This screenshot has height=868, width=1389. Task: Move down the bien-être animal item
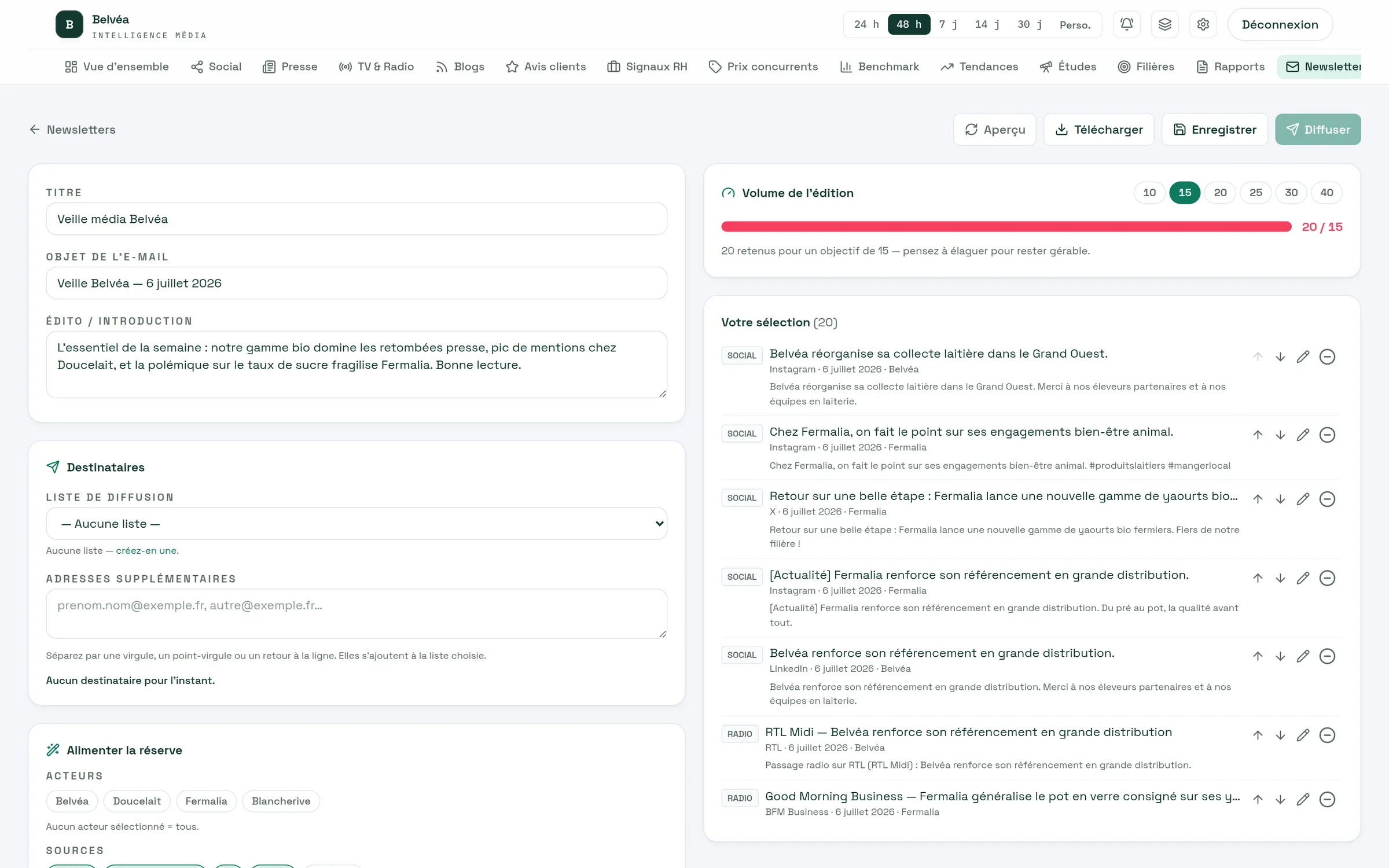tap(1280, 435)
